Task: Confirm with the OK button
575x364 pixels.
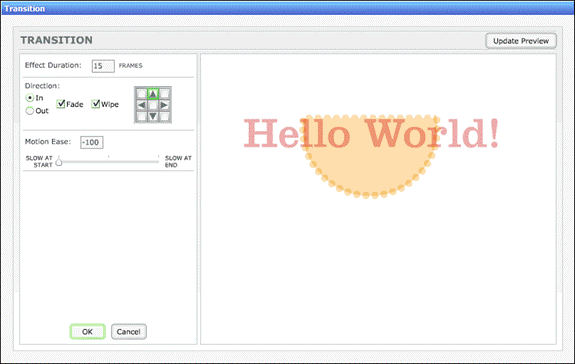Action: pyautogui.click(x=88, y=332)
